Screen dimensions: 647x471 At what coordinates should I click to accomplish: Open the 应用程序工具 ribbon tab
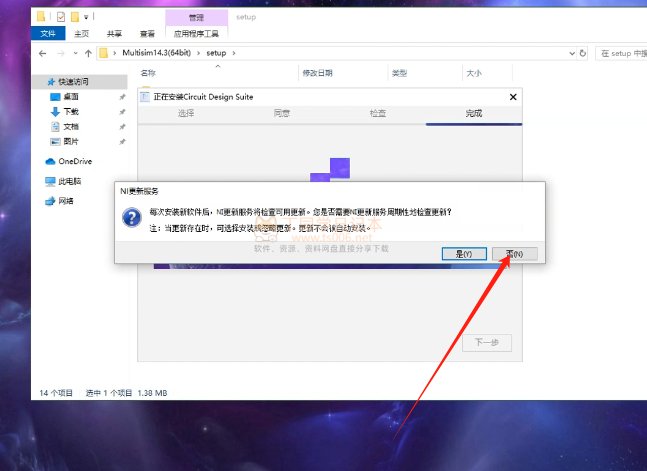[x=196, y=33]
